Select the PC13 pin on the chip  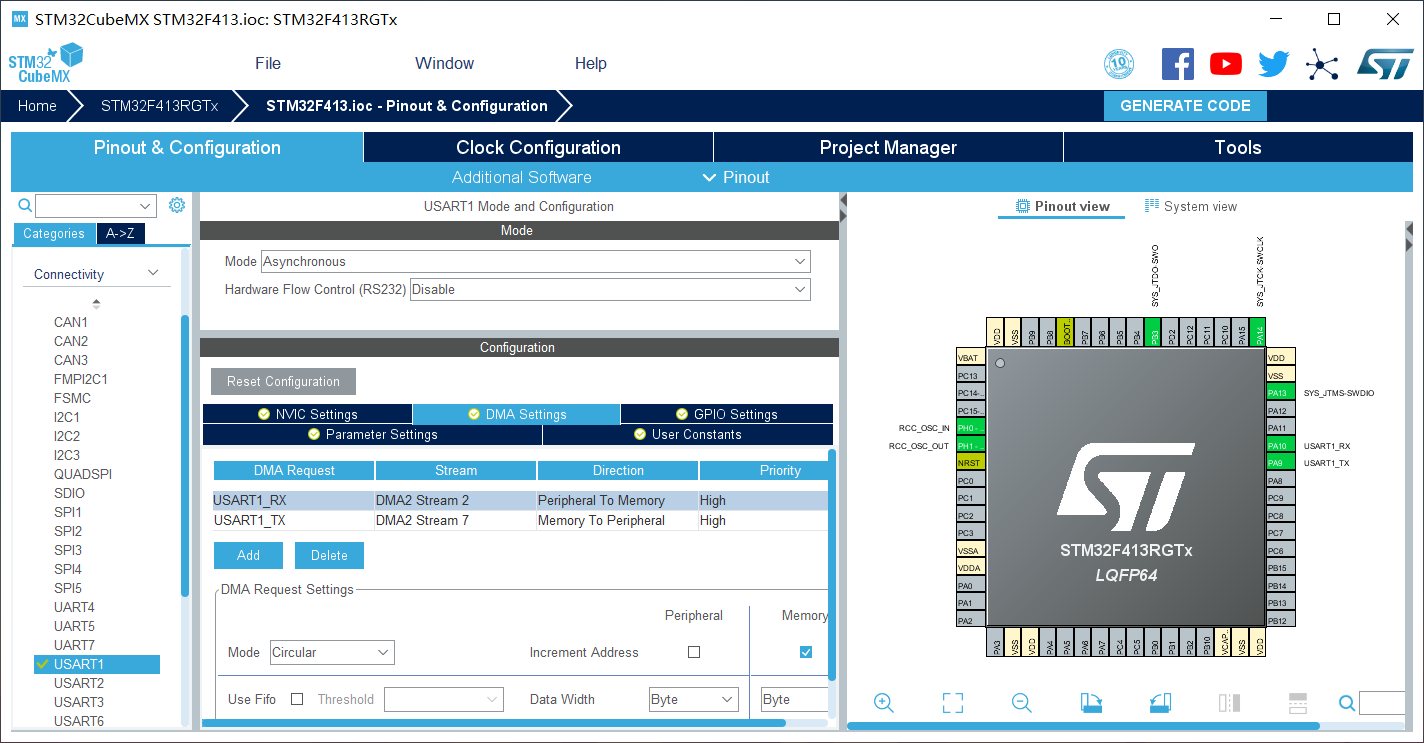pyautogui.click(x=971, y=375)
